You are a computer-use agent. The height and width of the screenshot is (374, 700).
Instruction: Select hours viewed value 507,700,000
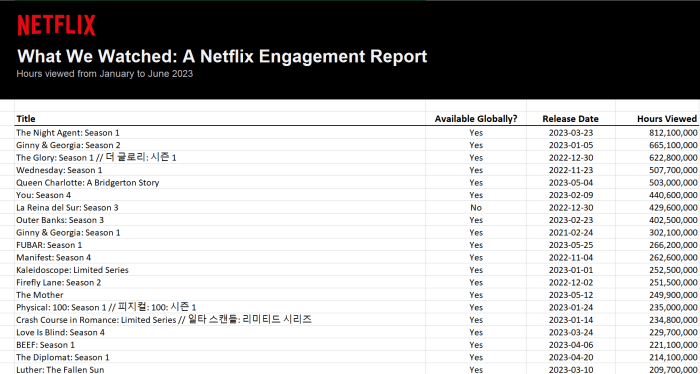pos(673,170)
